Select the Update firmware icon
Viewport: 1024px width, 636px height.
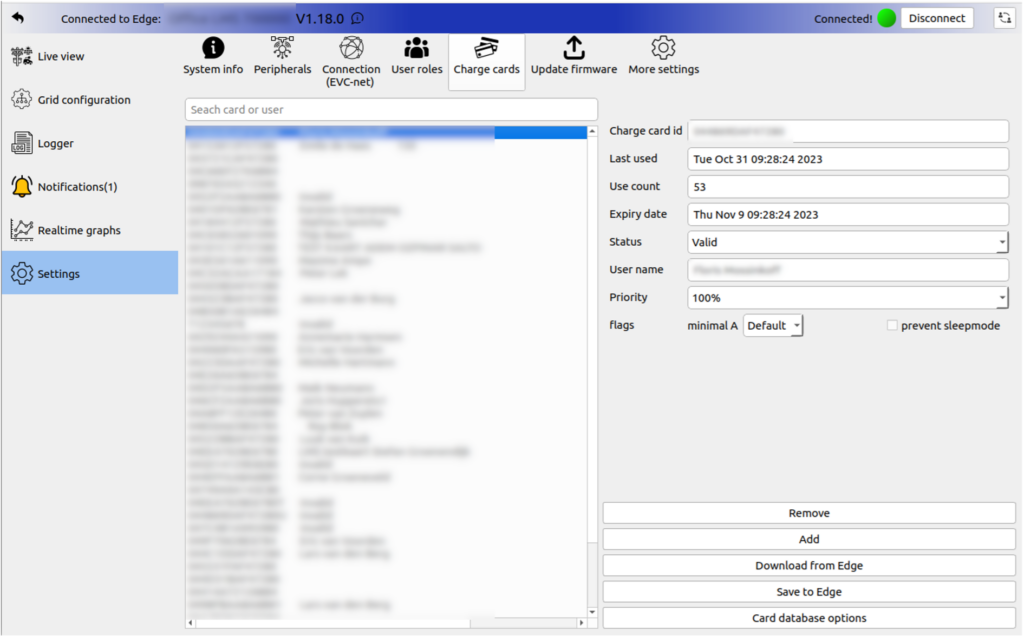pyautogui.click(x=573, y=57)
